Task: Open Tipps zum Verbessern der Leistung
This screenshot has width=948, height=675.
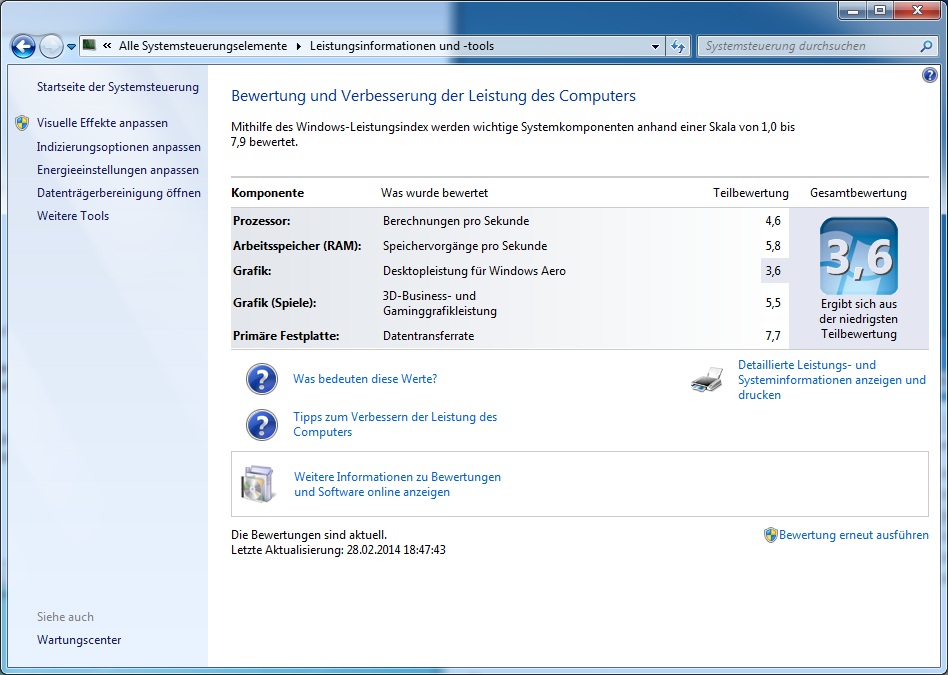Action: (x=395, y=425)
